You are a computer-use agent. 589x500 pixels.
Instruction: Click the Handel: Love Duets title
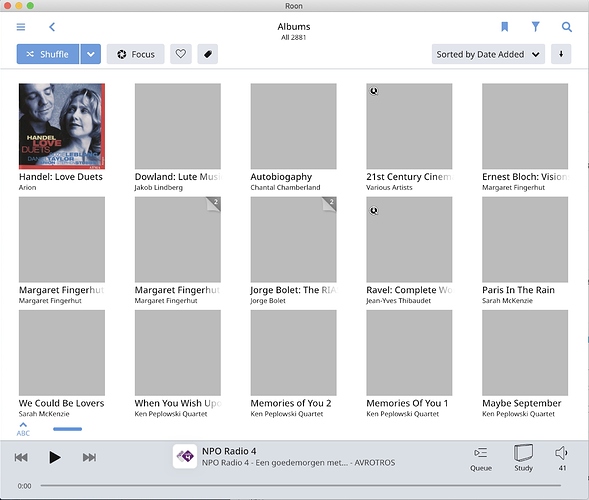[60, 177]
